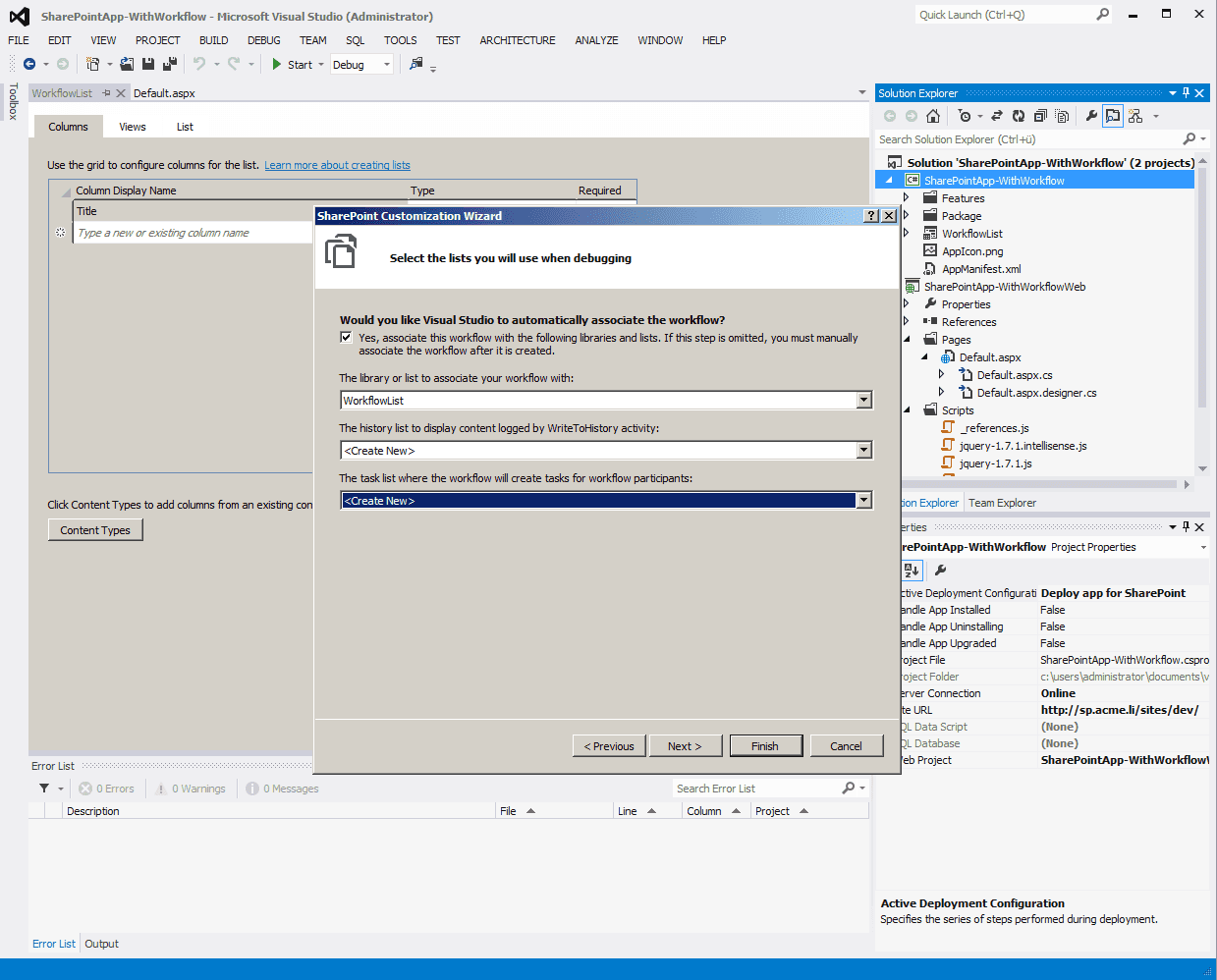Screen dimensions: 1217x980
Task: Open the ARCHITECTURE menu
Action: 517,40
